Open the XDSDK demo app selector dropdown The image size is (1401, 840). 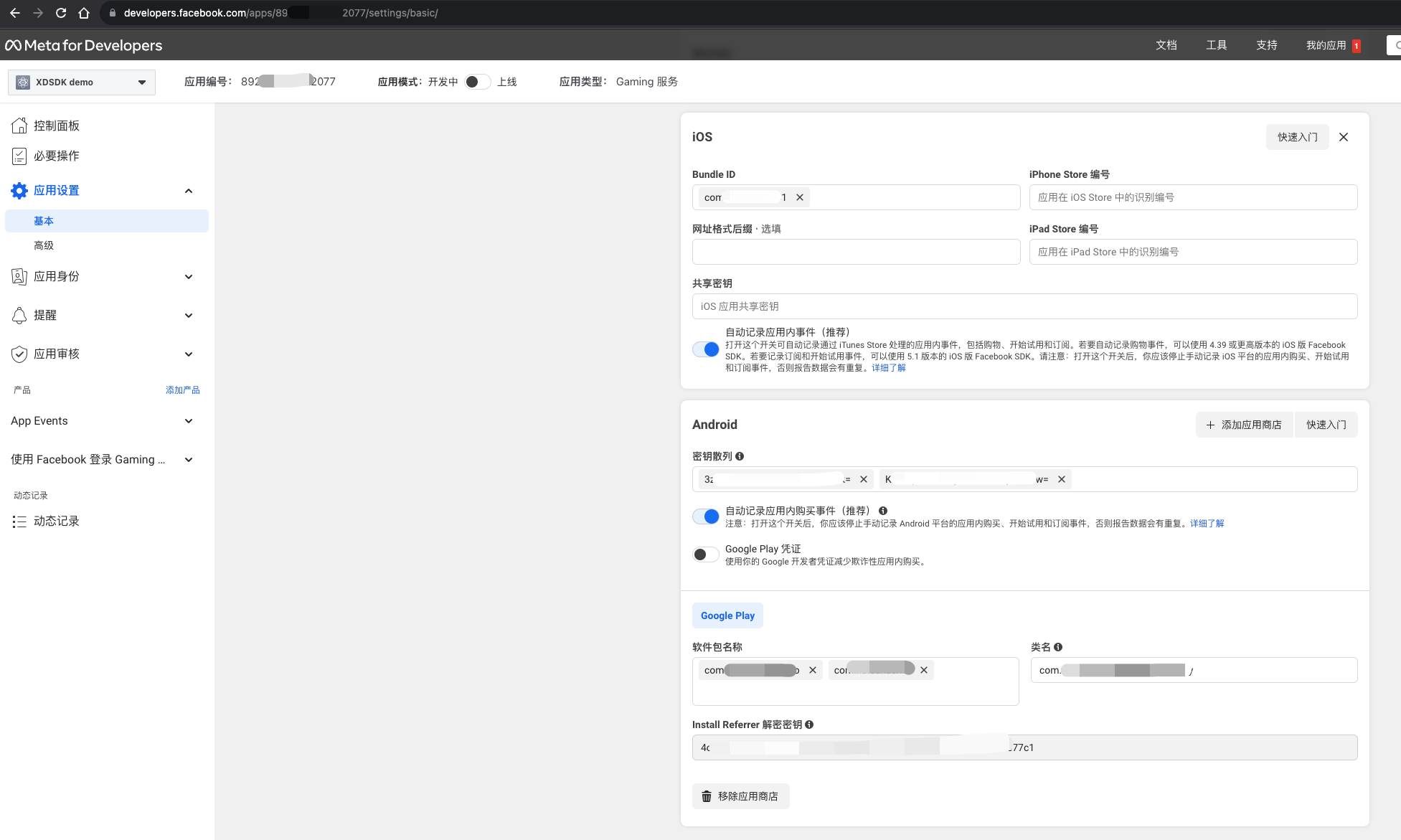(x=82, y=82)
